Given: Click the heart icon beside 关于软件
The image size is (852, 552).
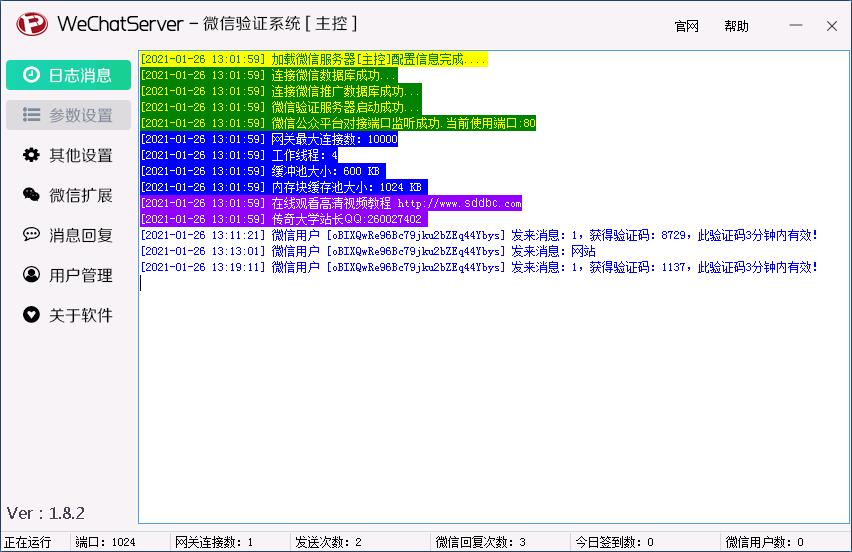Looking at the screenshot, I should (31, 315).
